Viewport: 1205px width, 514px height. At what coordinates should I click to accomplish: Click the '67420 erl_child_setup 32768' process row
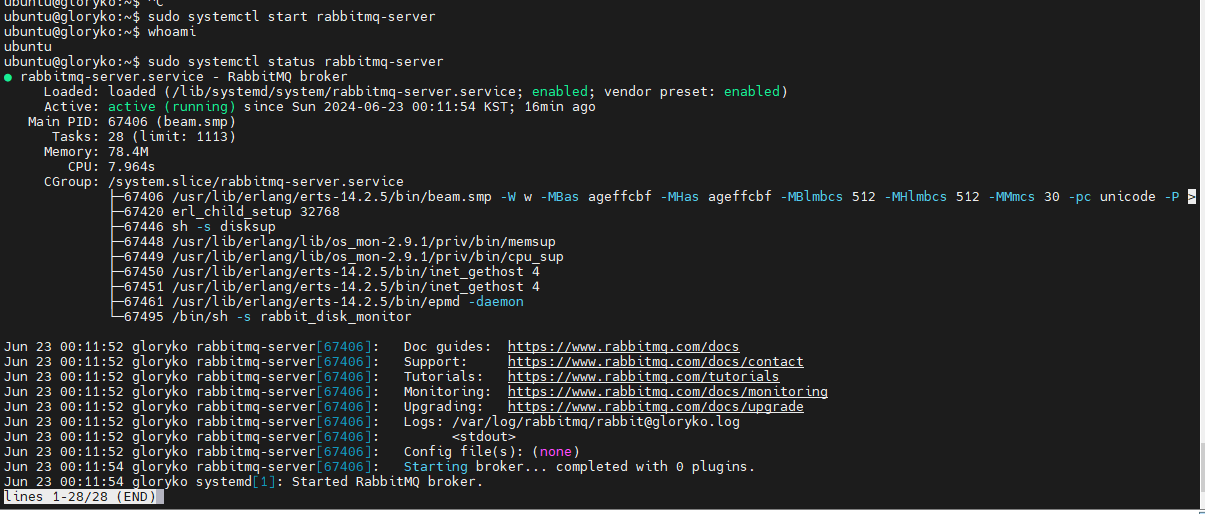225,212
